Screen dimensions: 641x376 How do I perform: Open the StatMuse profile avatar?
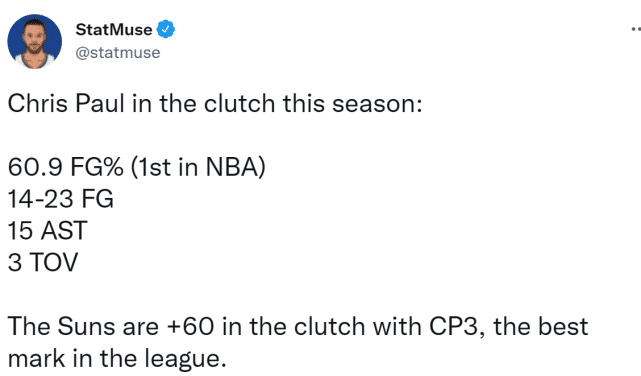coord(34,41)
